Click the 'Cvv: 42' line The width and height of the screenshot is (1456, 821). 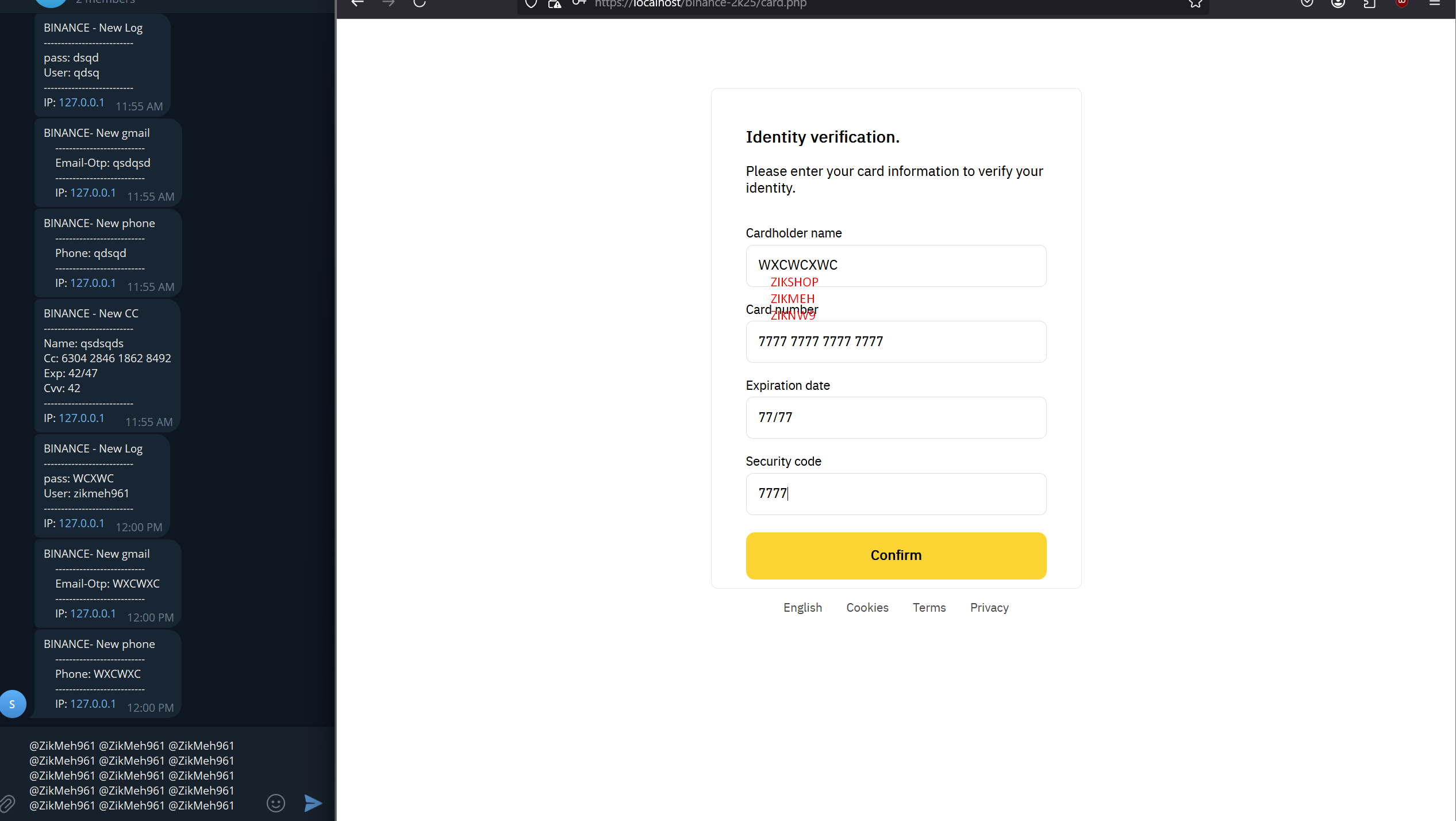pos(62,388)
